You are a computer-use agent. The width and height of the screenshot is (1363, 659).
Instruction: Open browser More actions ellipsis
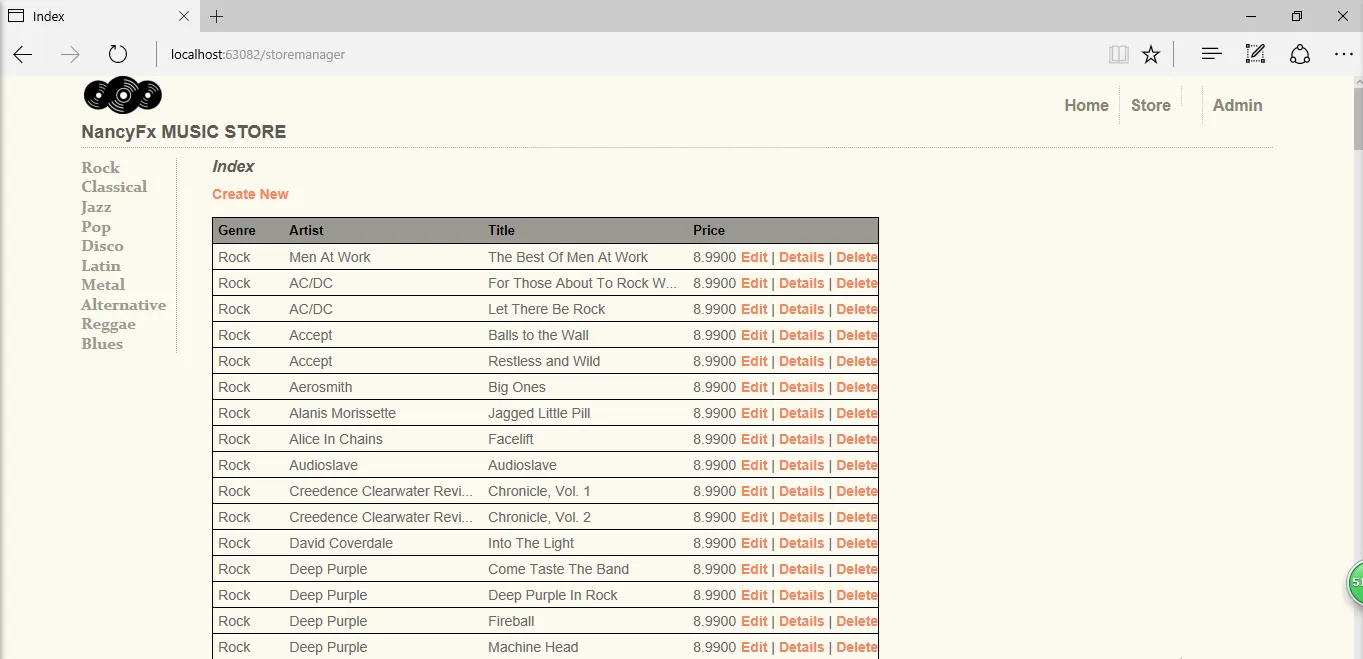[x=1343, y=54]
